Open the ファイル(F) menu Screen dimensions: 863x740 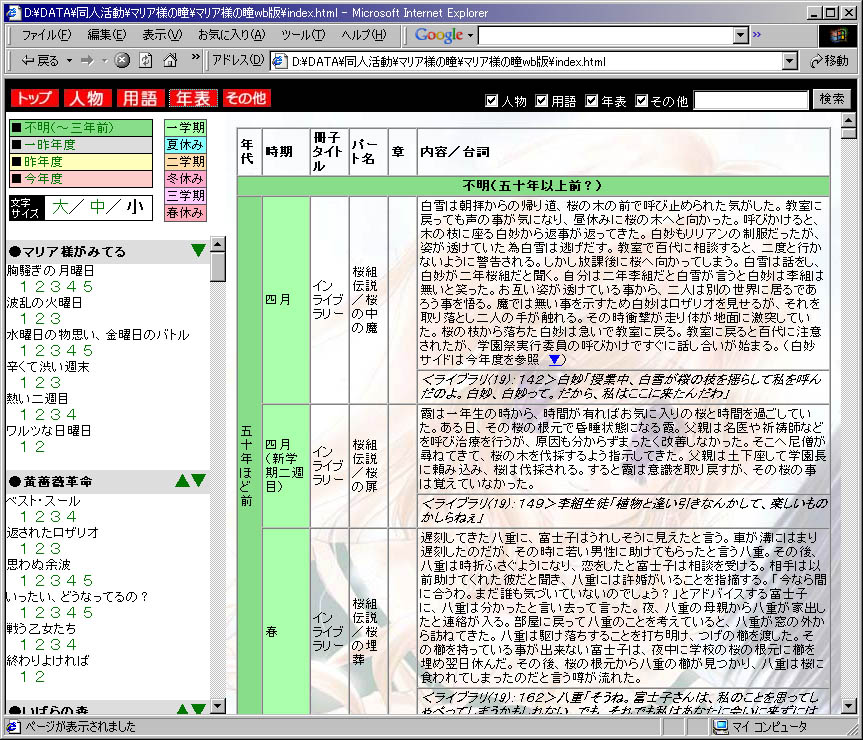click(x=46, y=35)
